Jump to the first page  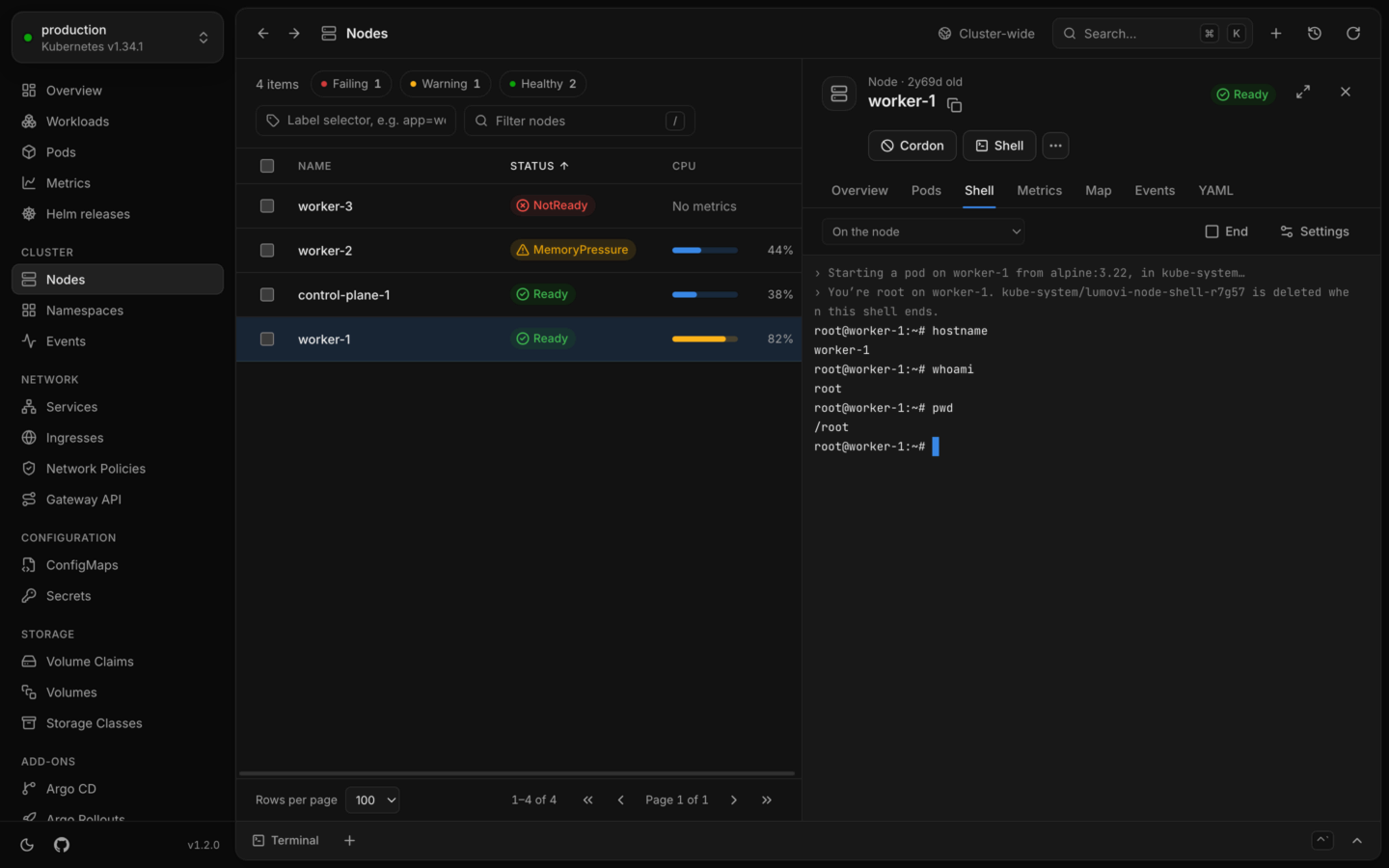coord(588,800)
